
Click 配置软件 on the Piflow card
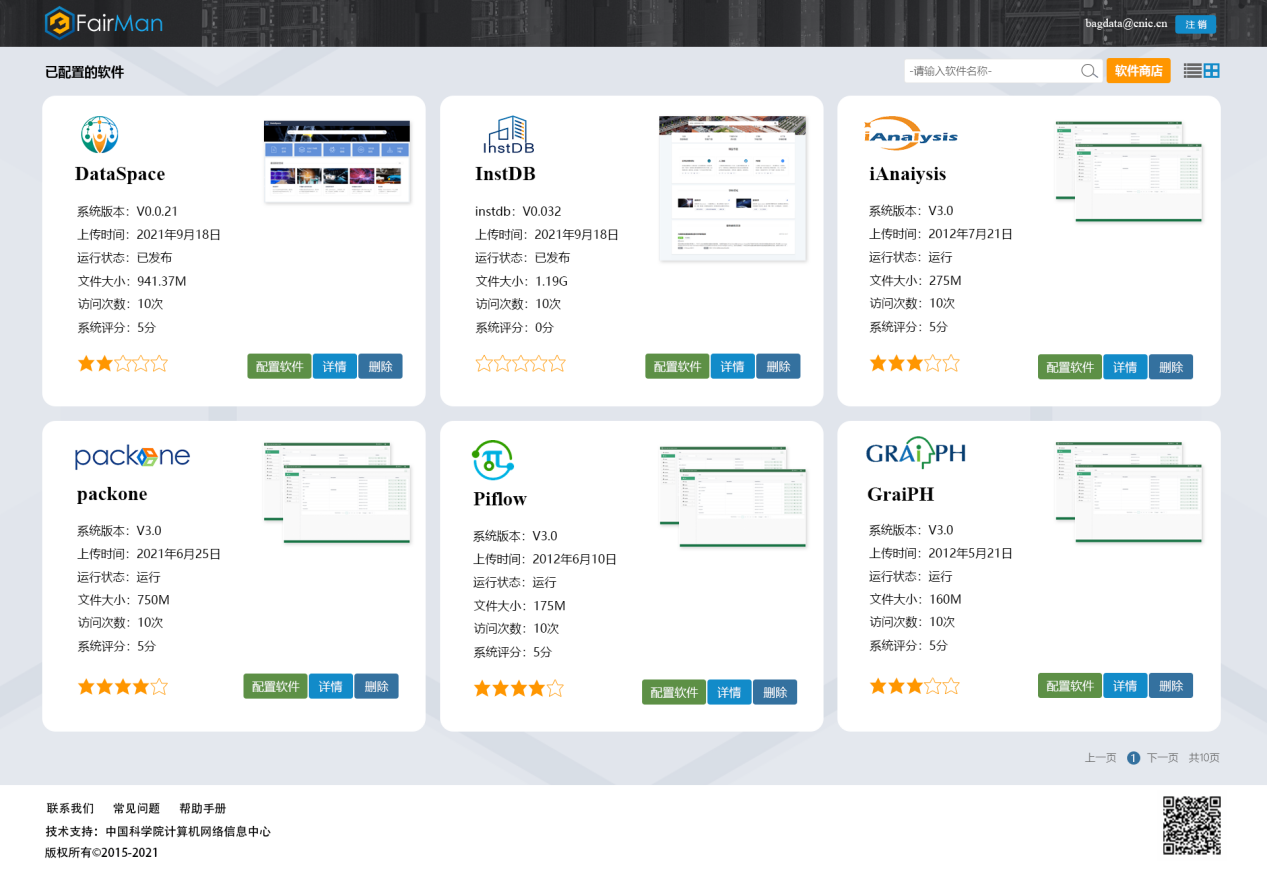673,692
